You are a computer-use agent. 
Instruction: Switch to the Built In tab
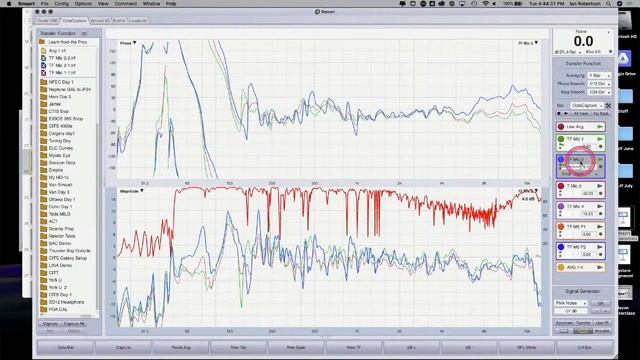coord(119,20)
